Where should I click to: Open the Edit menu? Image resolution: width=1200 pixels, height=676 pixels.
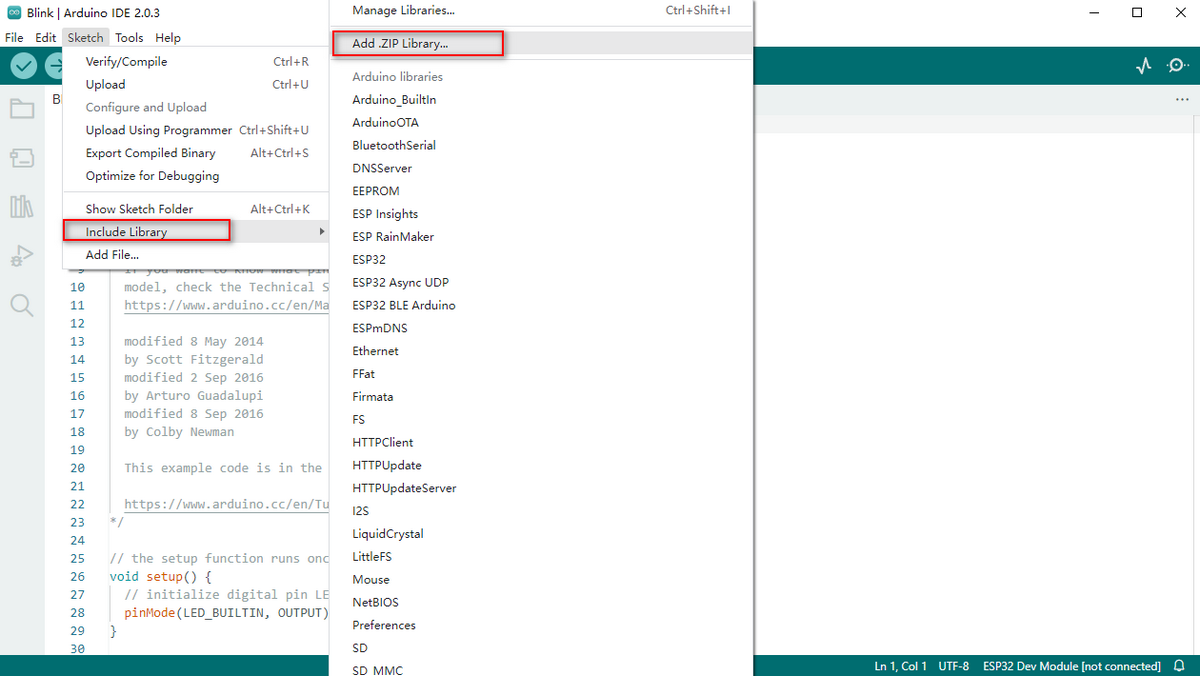point(46,37)
